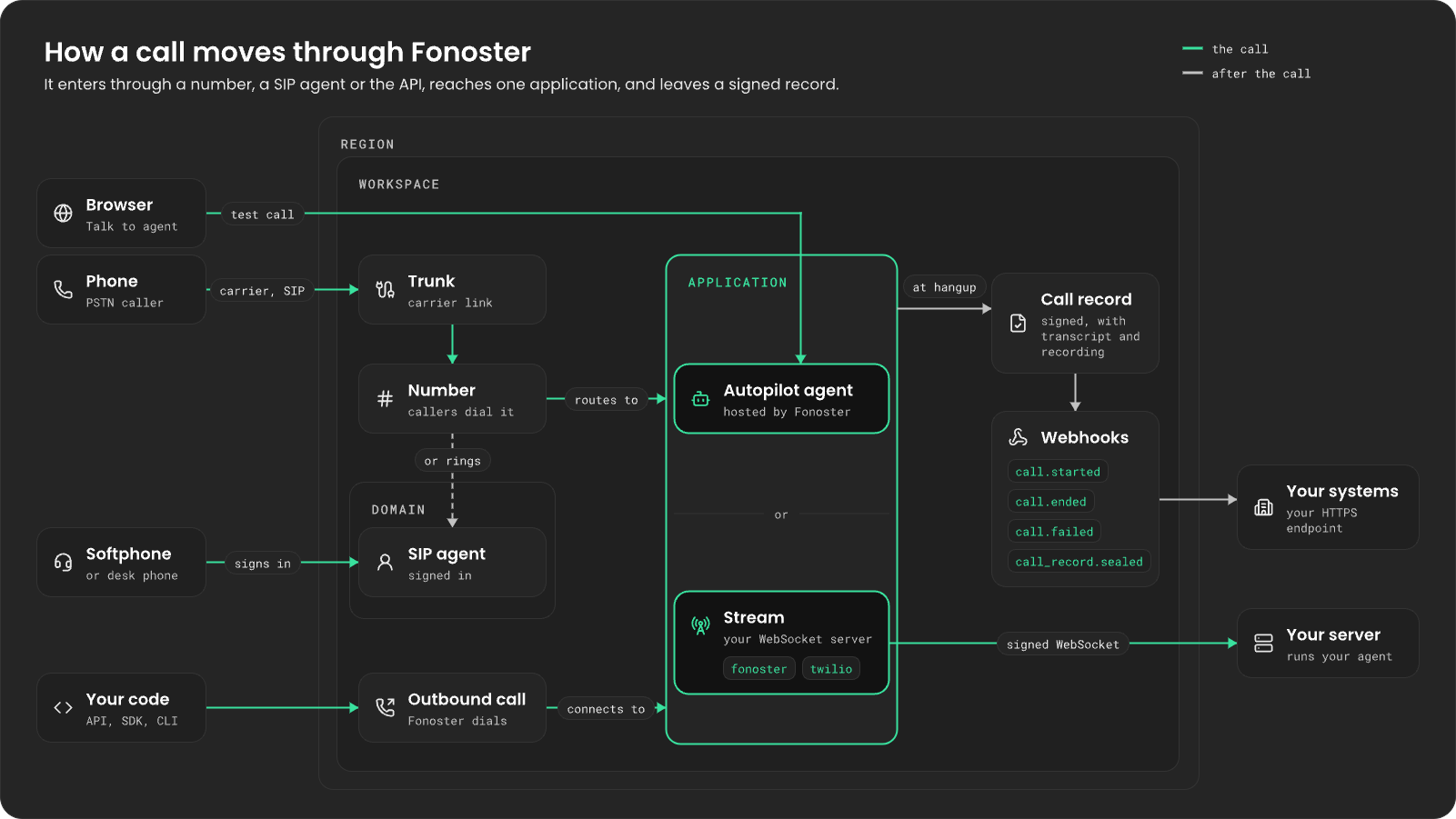Click the call.failed webhook tag
This screenshot has height=819, width=1456.
coord(1054,532)
